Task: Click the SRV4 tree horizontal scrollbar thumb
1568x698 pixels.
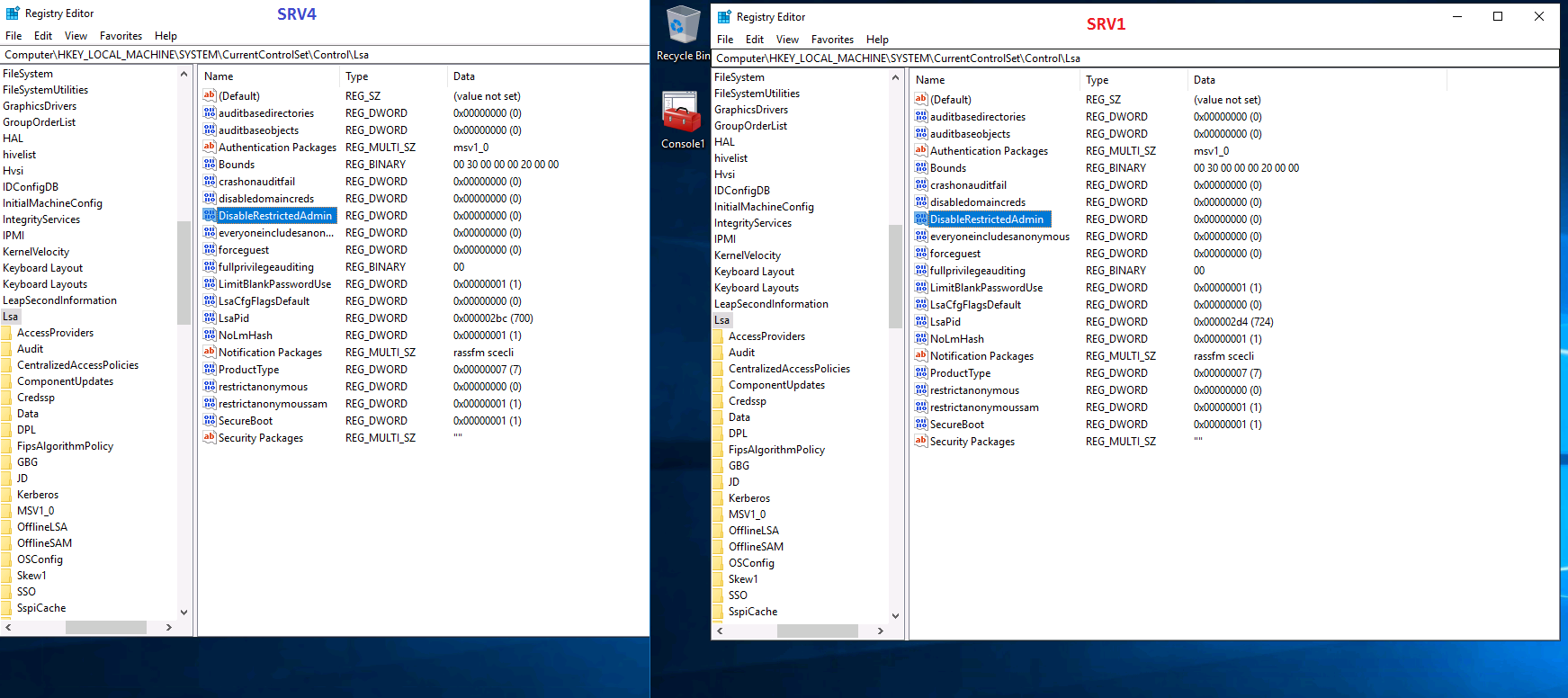Action: [x=106, y=627]
